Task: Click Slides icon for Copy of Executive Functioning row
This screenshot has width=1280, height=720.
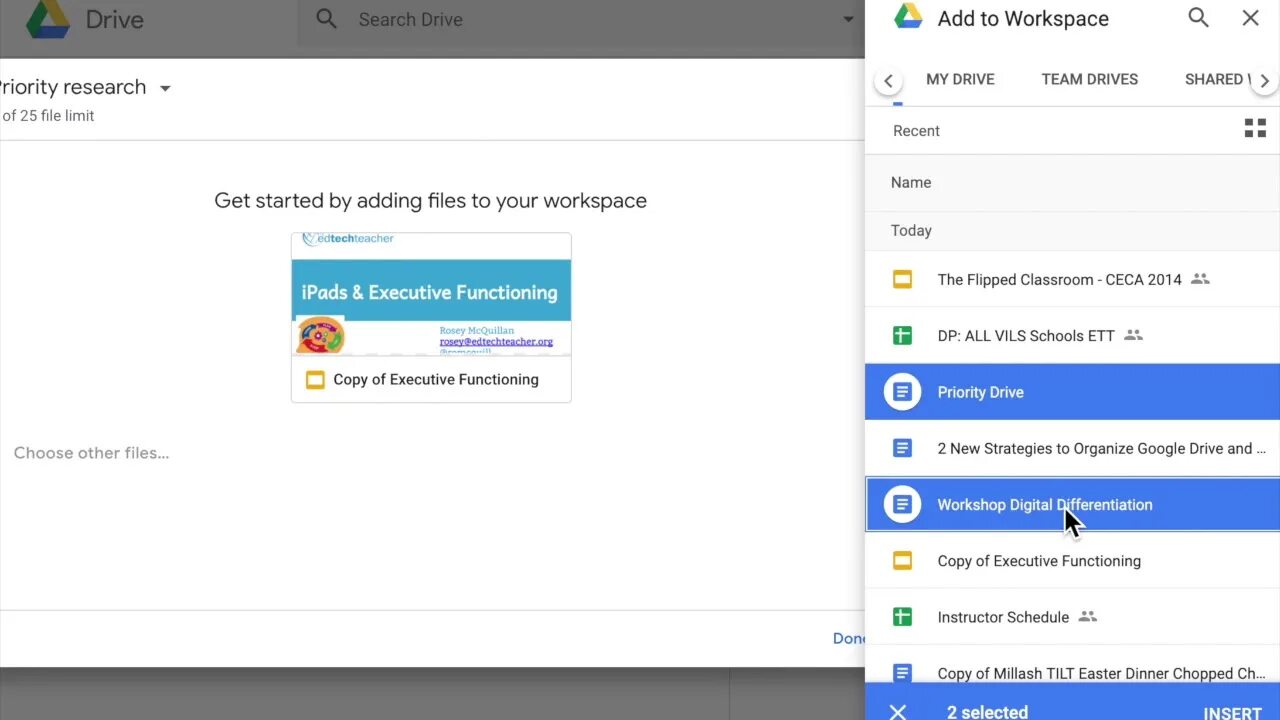Action: 902,561
